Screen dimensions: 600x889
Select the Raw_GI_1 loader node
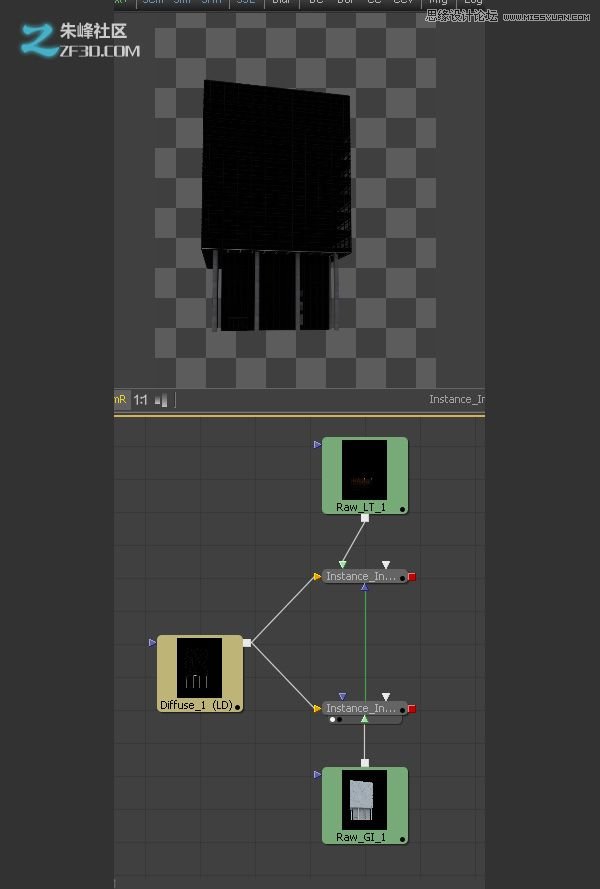coord(365,805)
